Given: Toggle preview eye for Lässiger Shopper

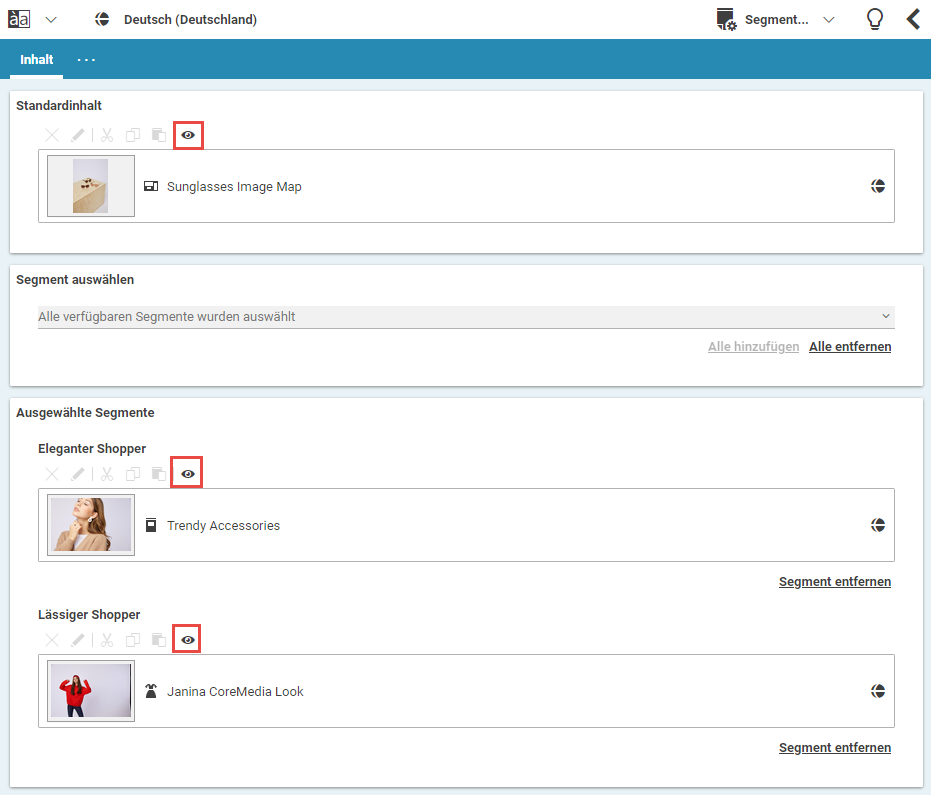Looking at the screenshot, I should coord(186,639).
